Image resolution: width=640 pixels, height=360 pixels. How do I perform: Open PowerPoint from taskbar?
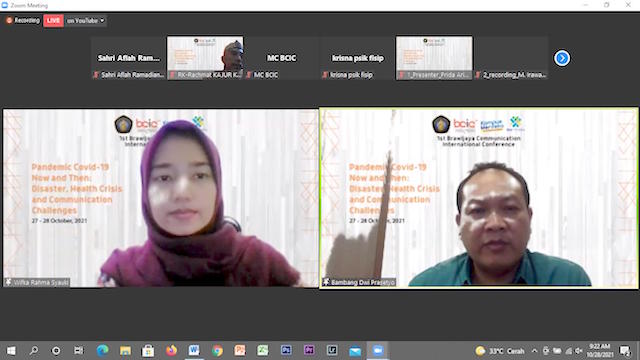[240, 351]
